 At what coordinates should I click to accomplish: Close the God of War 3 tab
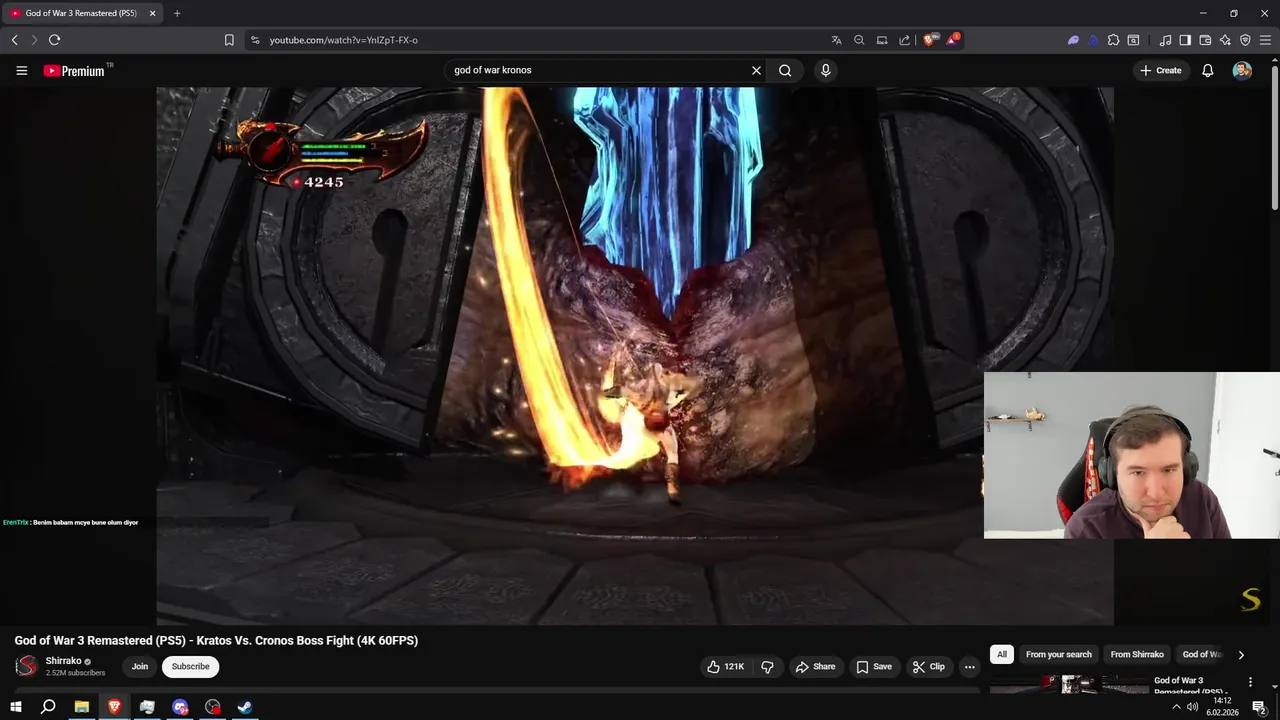[x=153, y=13]
